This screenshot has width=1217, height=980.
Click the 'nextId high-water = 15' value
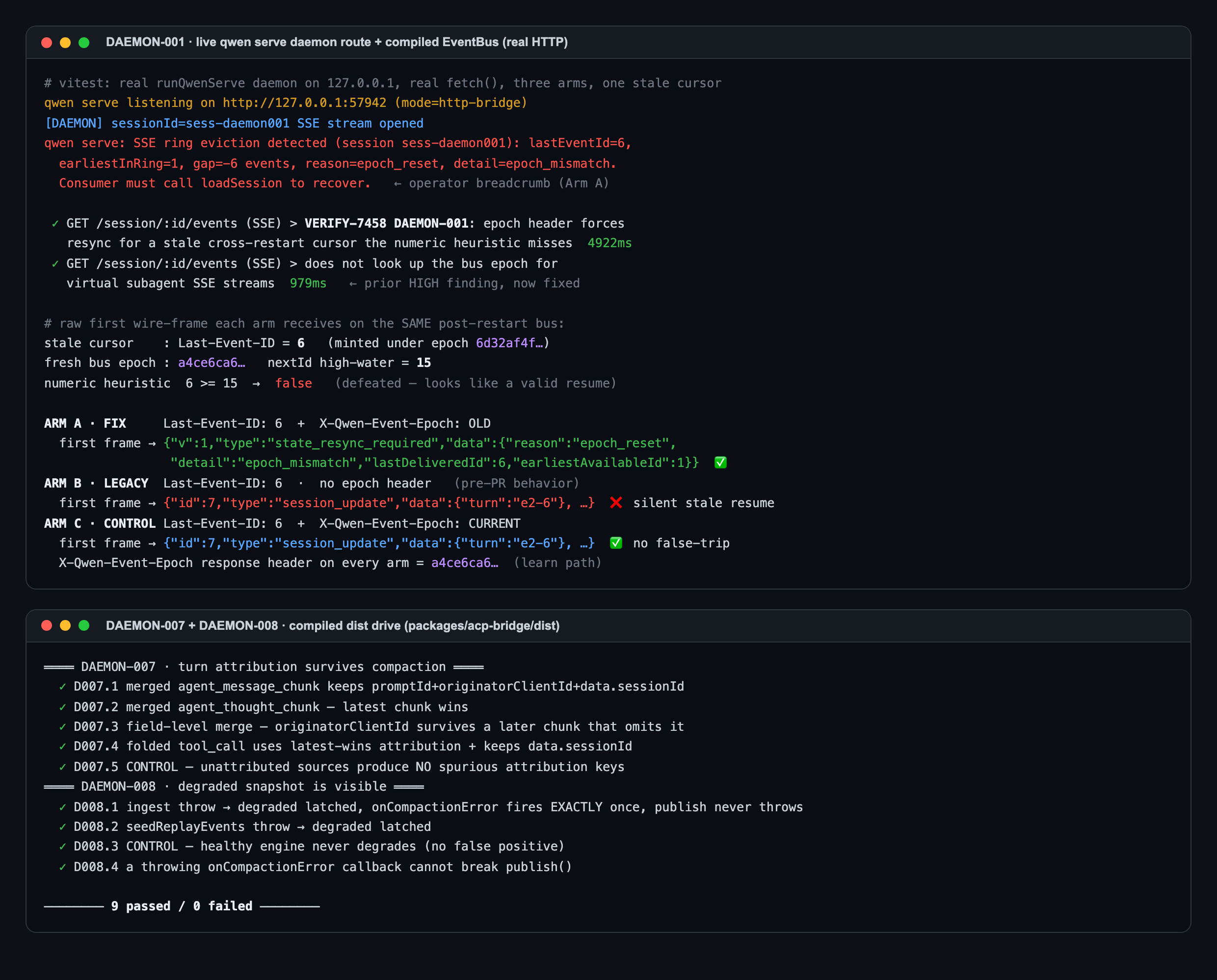tap(349, 363)
